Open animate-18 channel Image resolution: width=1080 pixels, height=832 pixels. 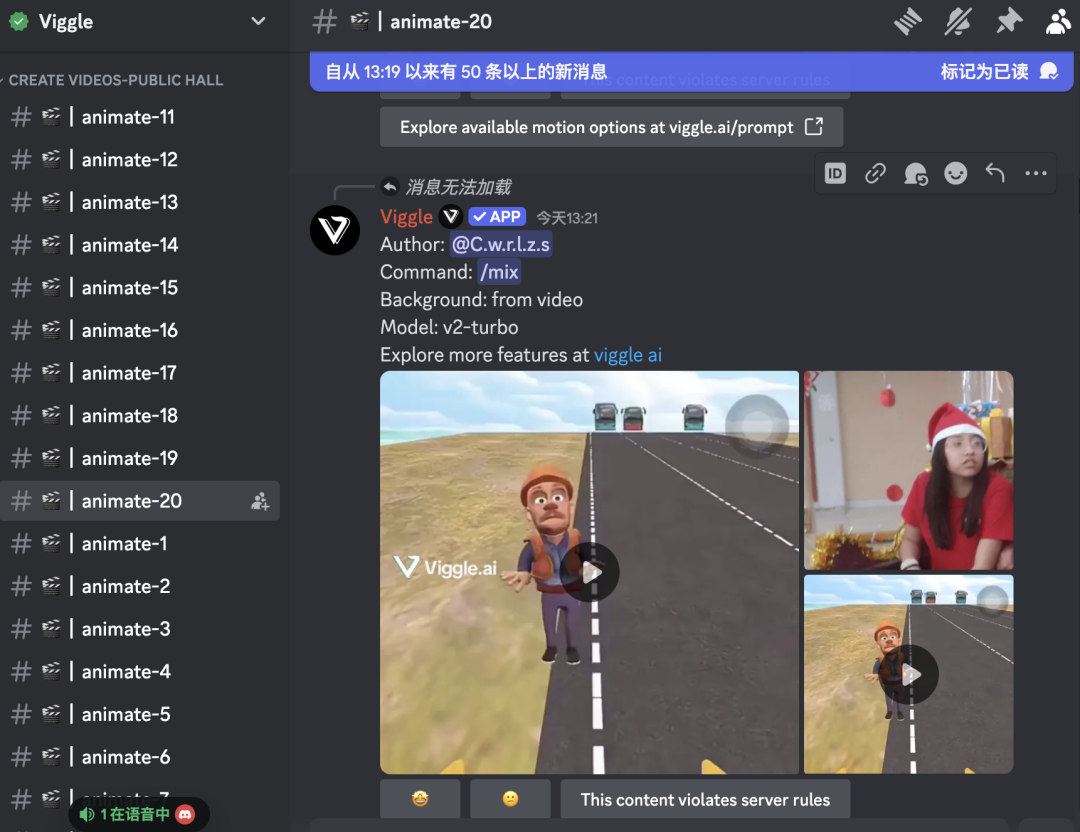[140, 416]
